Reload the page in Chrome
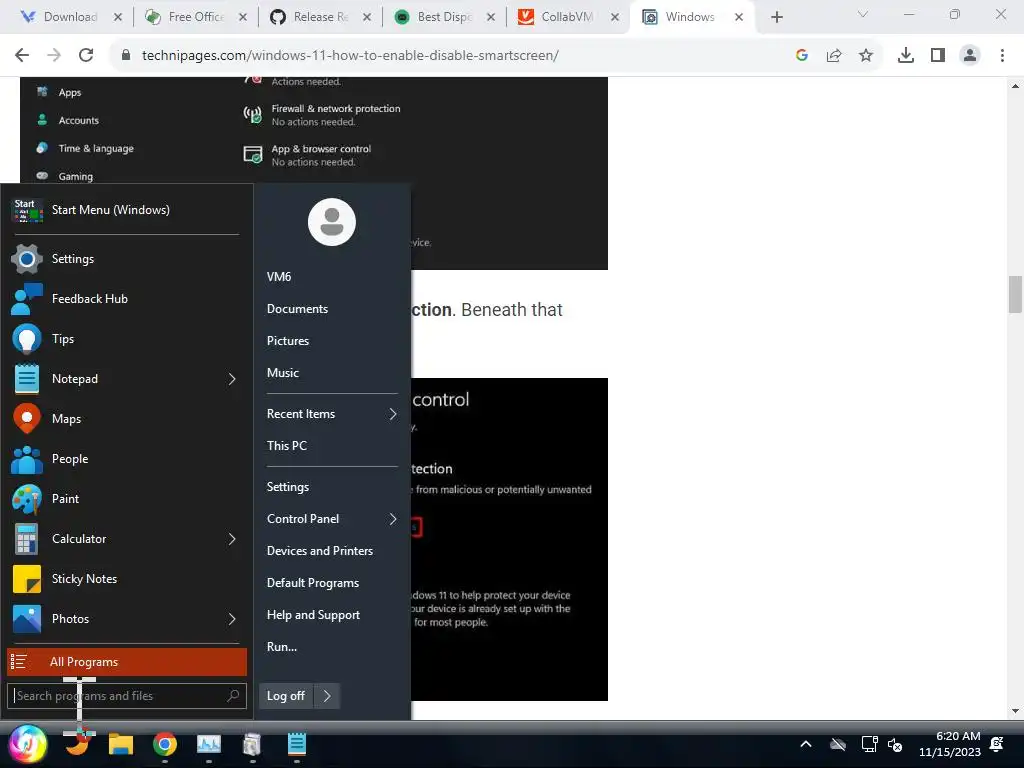The height and width of the screenshot is (768, 1024). (x=86, y=55)
